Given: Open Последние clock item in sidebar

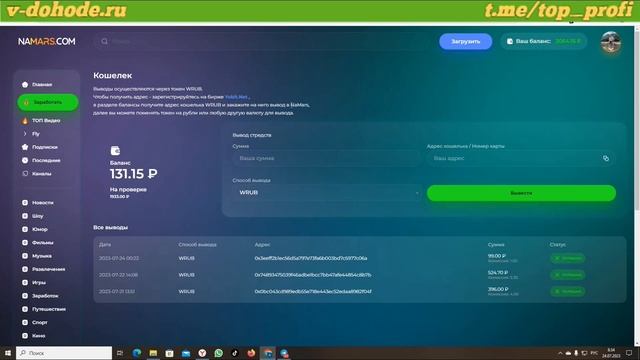Looking at the screenshot, I should [x=41, y=160].
